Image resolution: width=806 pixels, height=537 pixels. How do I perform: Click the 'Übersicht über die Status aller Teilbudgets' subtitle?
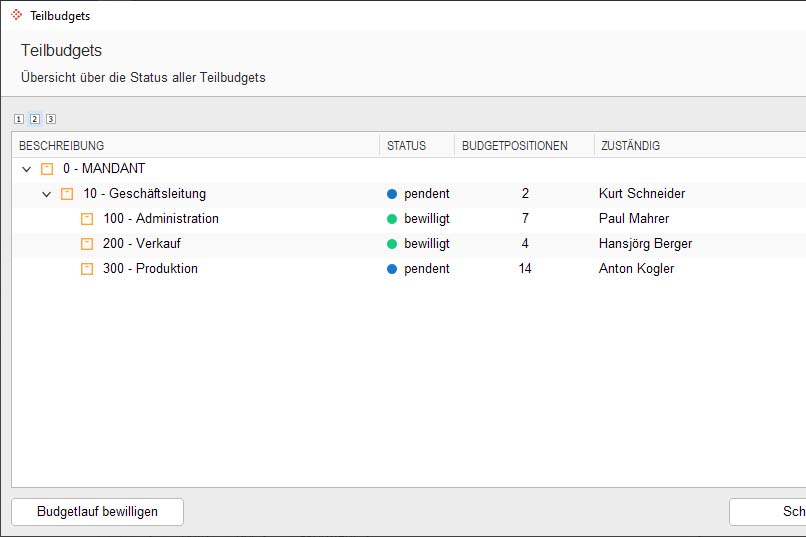pyautogui.click(x=143, y=78)
